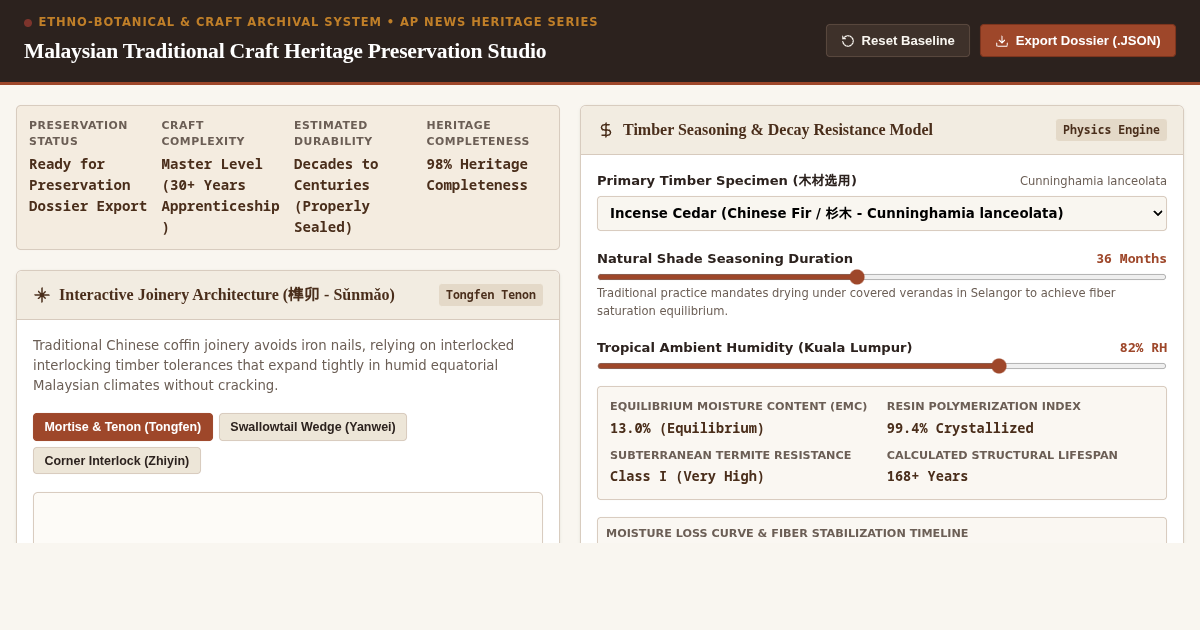This screenshot has width=1200, height=630.
Task: Click the joinery icon beside Interactive Joinery Architecture
Action: coord(42,295)
